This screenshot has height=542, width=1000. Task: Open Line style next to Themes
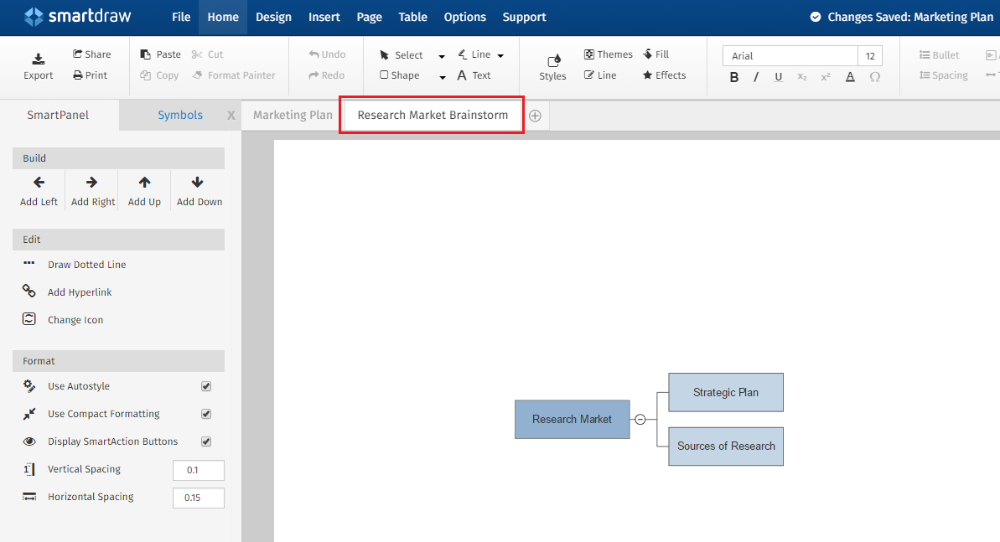click(x=600, y=75)
